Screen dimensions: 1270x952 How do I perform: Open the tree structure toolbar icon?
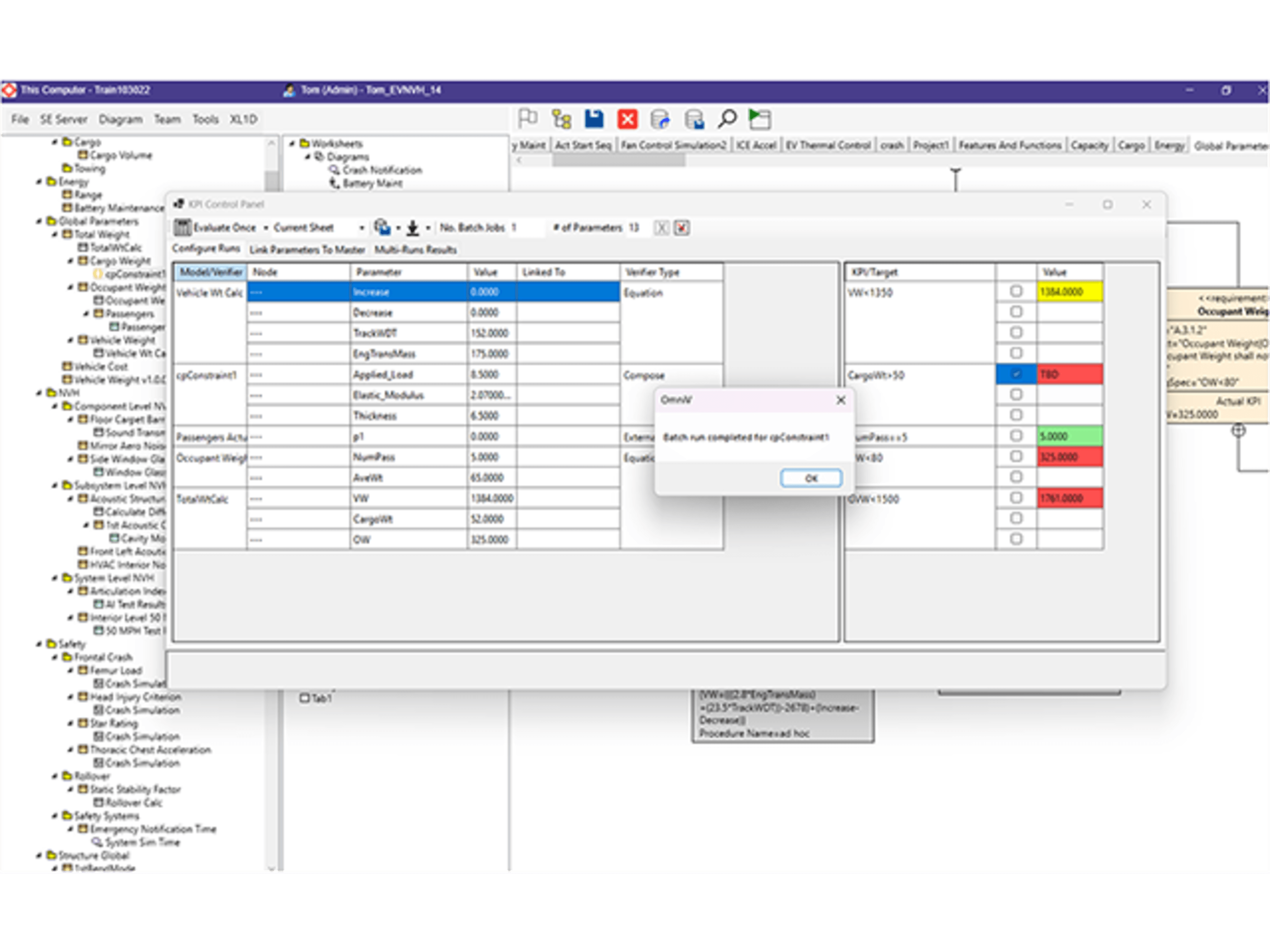pos(561,119)
